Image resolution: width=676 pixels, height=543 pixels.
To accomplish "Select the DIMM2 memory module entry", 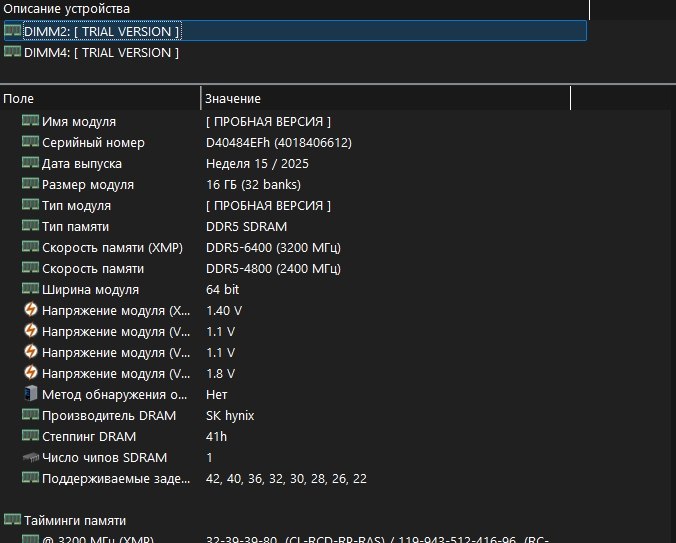I will coord(295,31).
